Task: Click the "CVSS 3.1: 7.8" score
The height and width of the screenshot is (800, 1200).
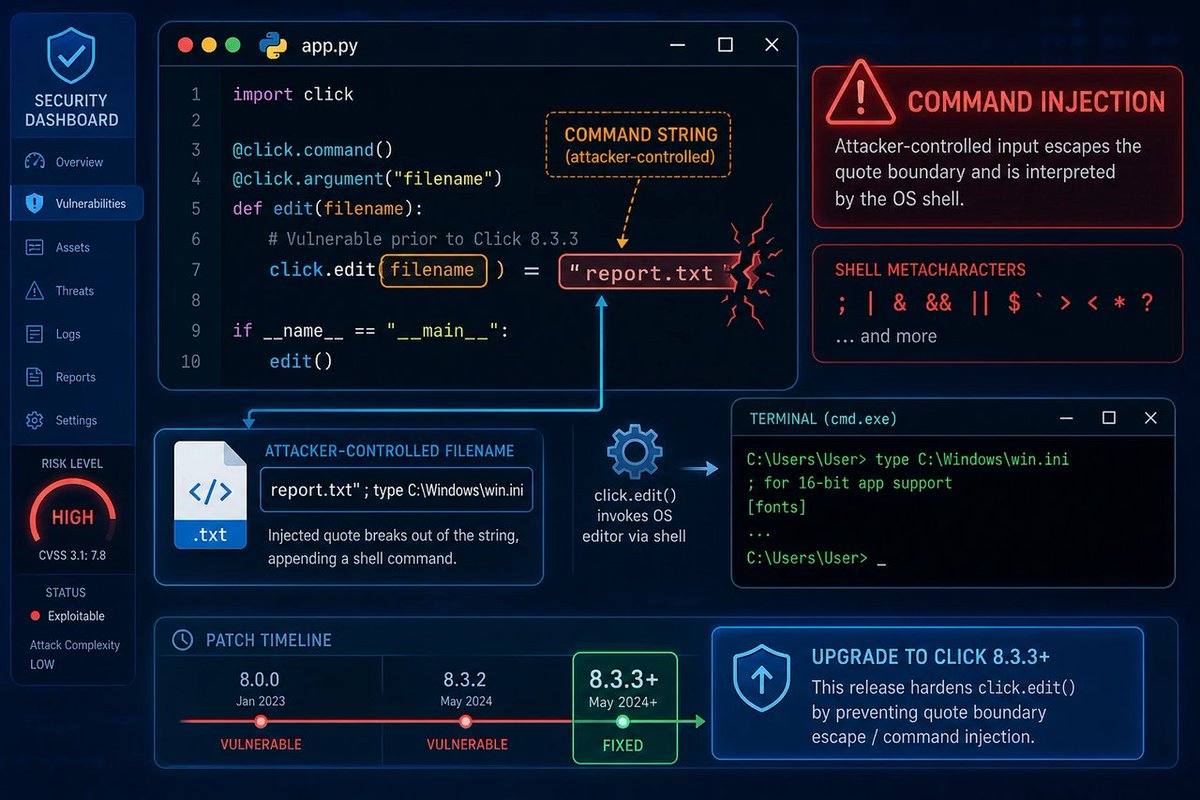Action: click(x=72, y=554)
